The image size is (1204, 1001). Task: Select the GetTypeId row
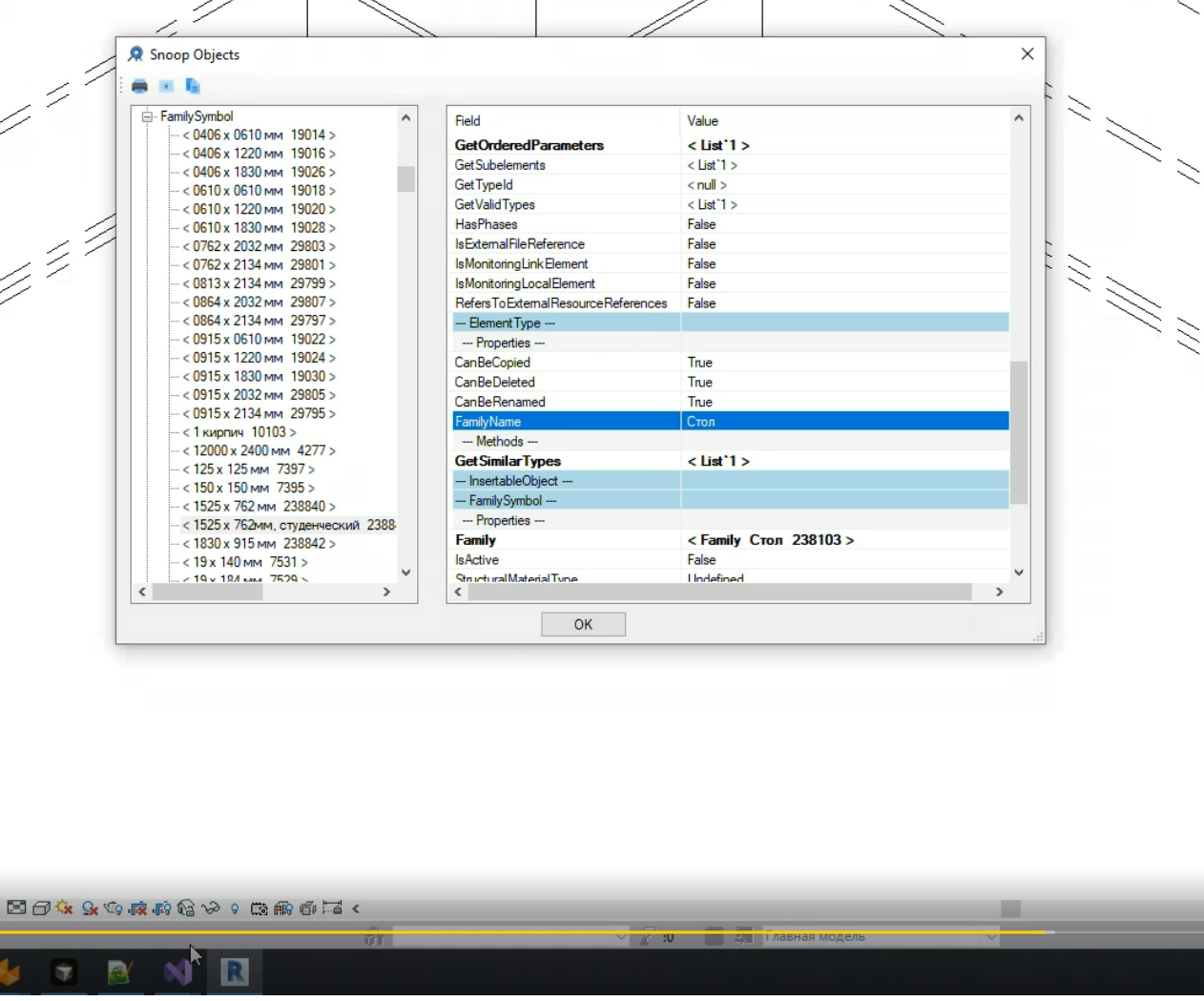pos(731,184)
